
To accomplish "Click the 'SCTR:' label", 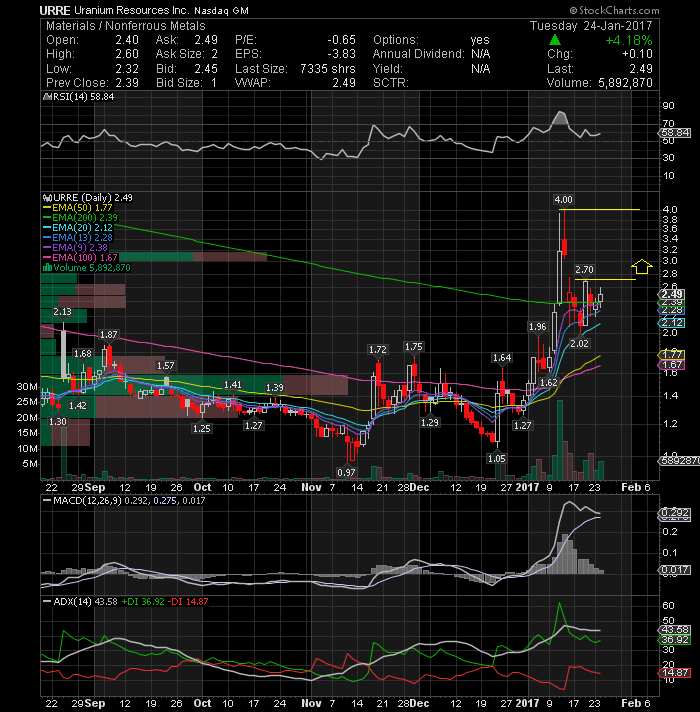I will tap(390, 83).
